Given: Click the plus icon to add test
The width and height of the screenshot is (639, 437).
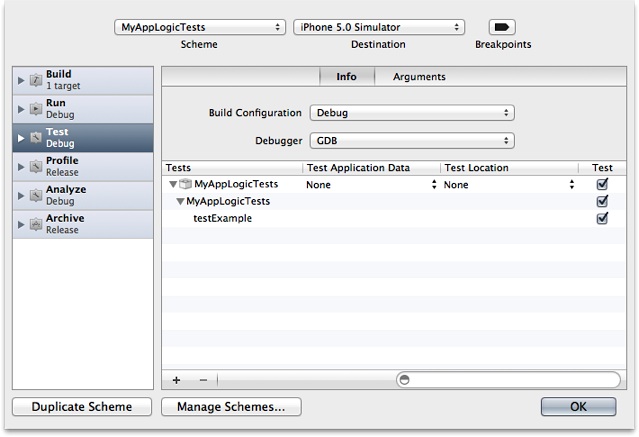Looking at the screenshot, I should 177,380.
